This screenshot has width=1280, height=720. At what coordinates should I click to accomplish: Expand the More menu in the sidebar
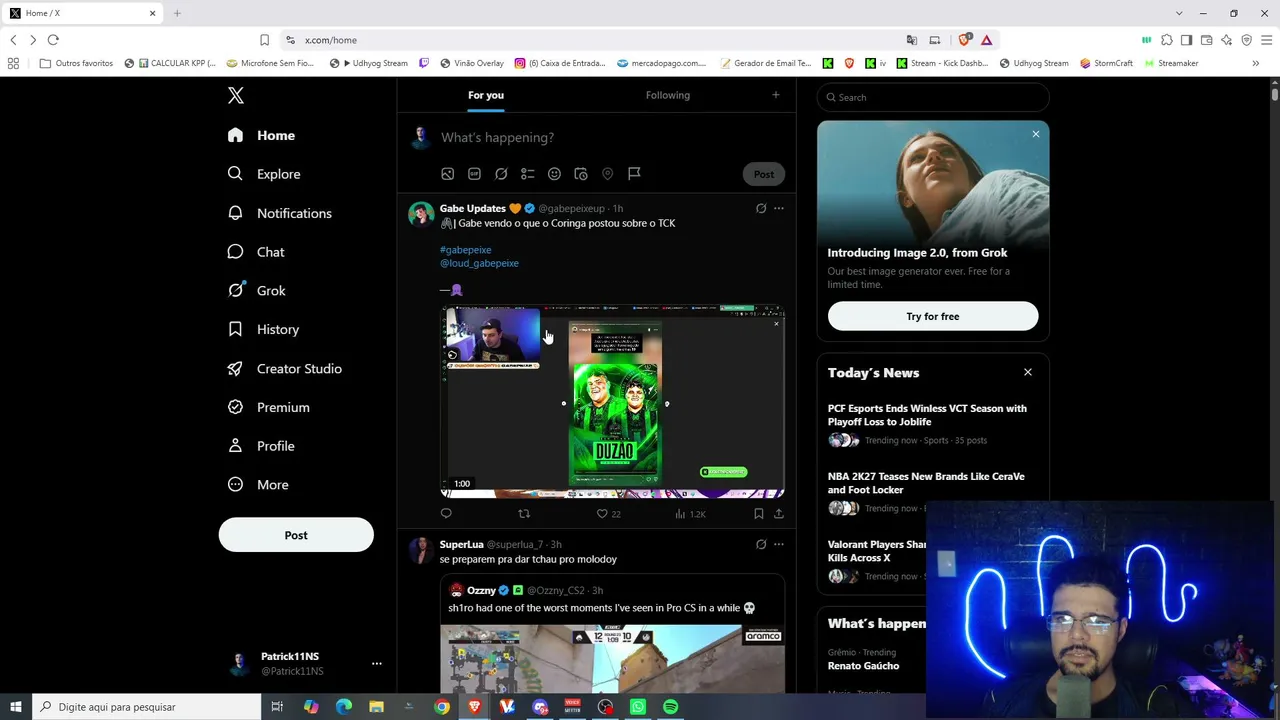(258, 485)
